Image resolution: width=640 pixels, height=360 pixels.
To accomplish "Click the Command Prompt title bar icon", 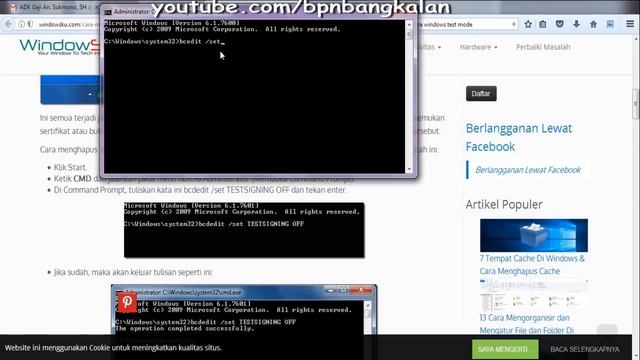I will (x=108, y=12).
